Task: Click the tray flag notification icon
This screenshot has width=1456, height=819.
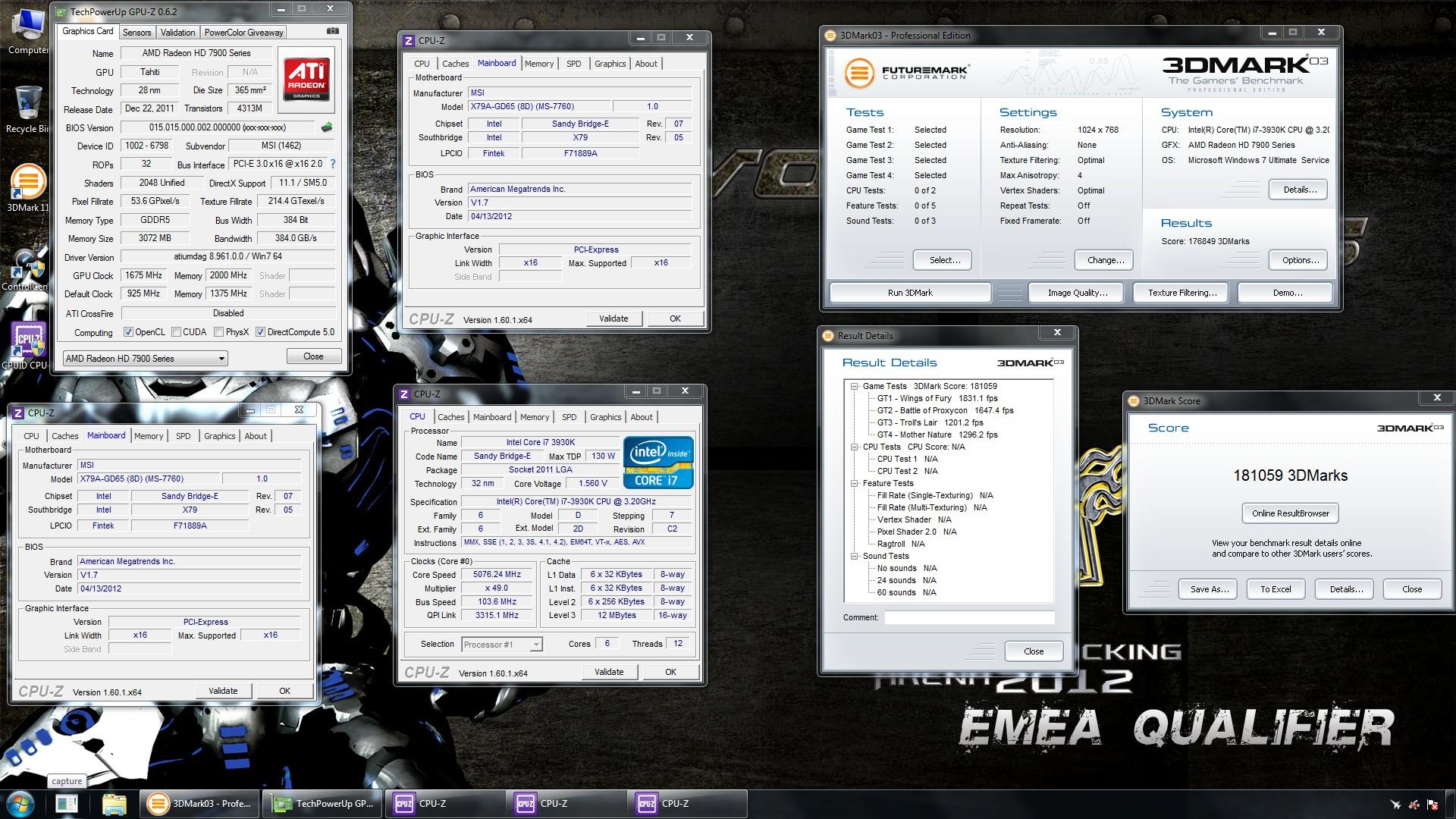Action: (1433, 805)
